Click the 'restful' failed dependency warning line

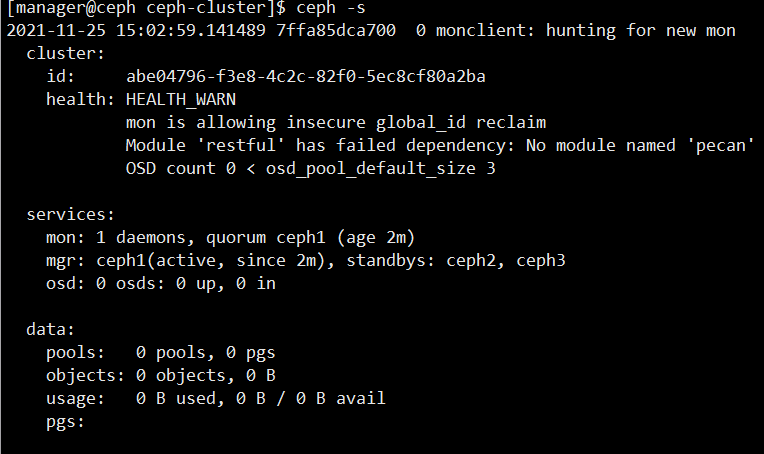pos(440,145)
